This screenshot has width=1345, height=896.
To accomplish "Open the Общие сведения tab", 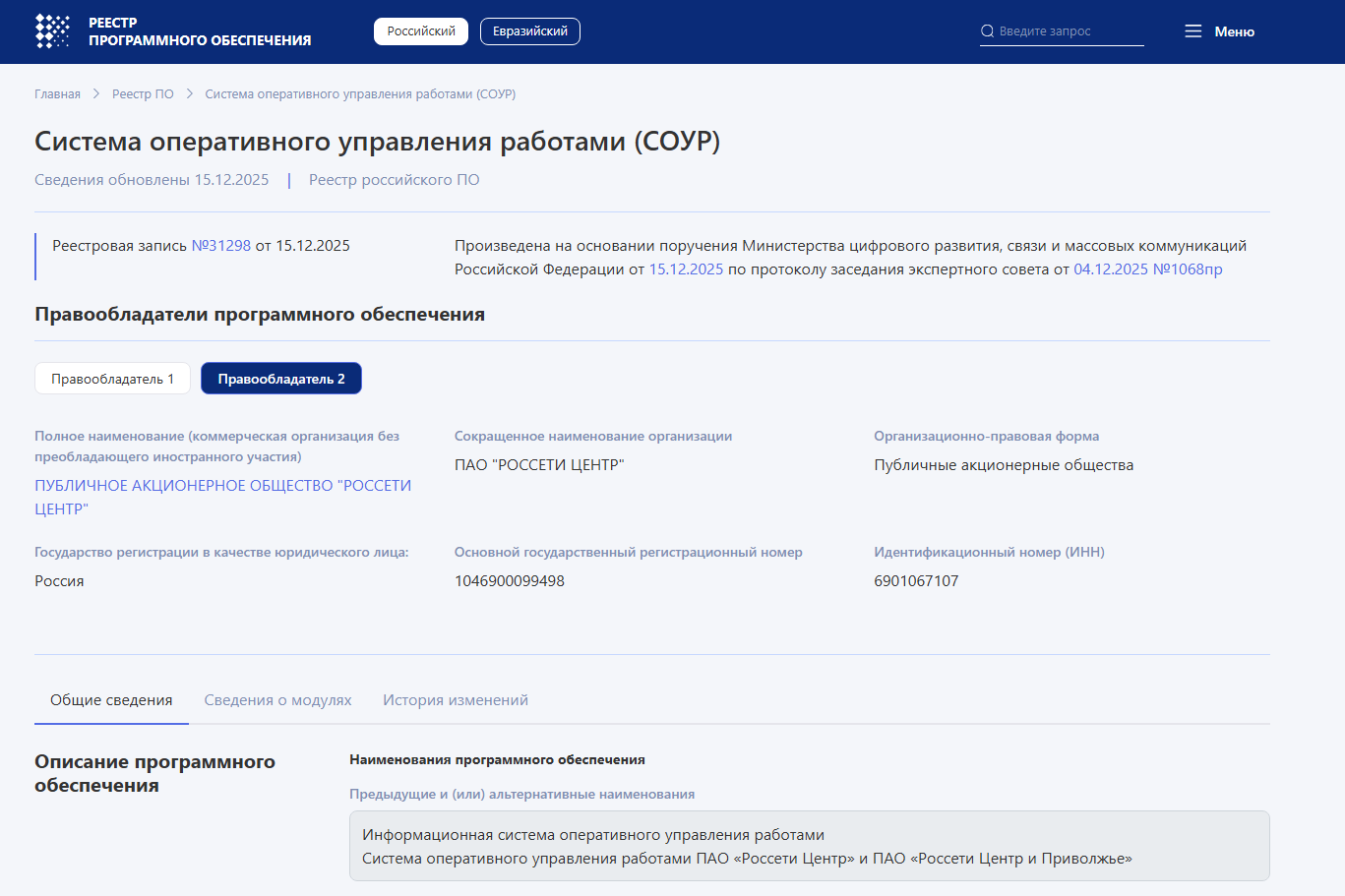I will click(x=111, y=700).
